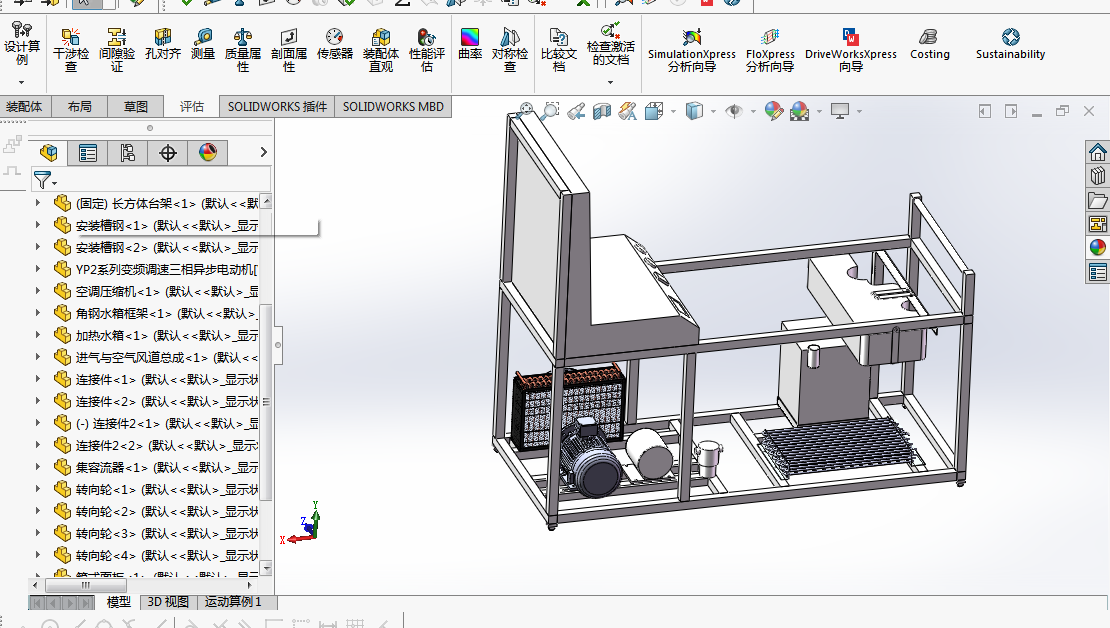Open the 对称检查 symmetry check tool

(x=510, y=50)
